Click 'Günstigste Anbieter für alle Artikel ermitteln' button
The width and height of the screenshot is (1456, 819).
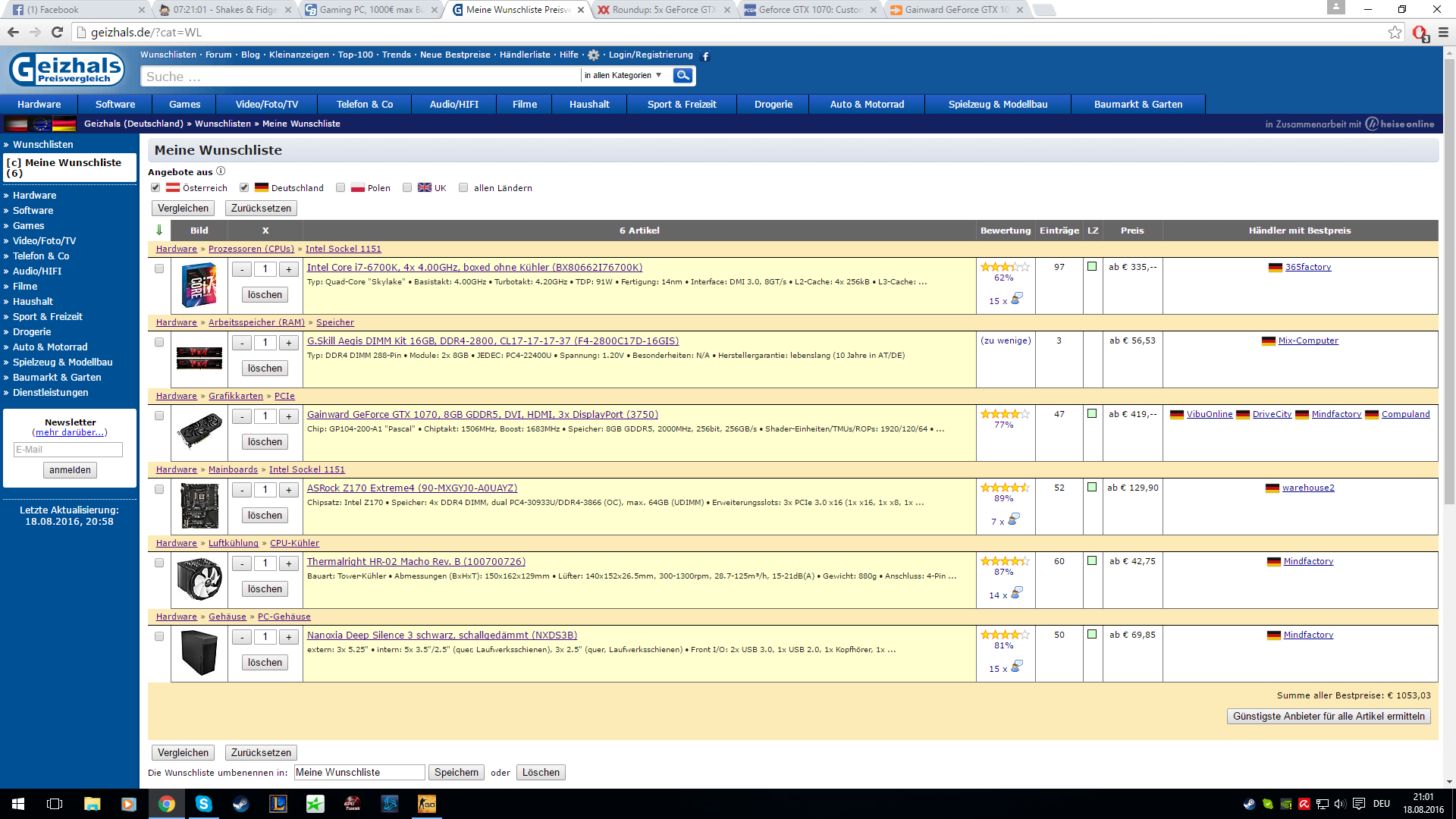pos(1329,716)
